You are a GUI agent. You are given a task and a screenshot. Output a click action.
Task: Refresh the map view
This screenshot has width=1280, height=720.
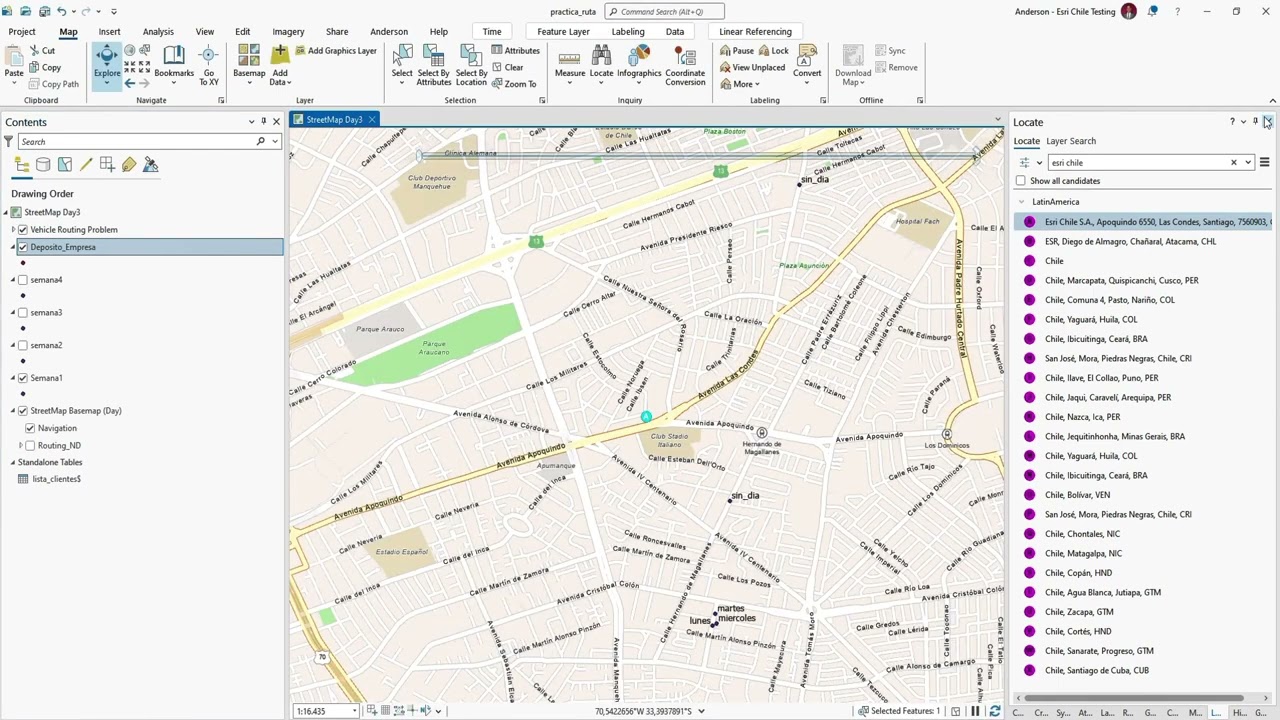(994, 711)
